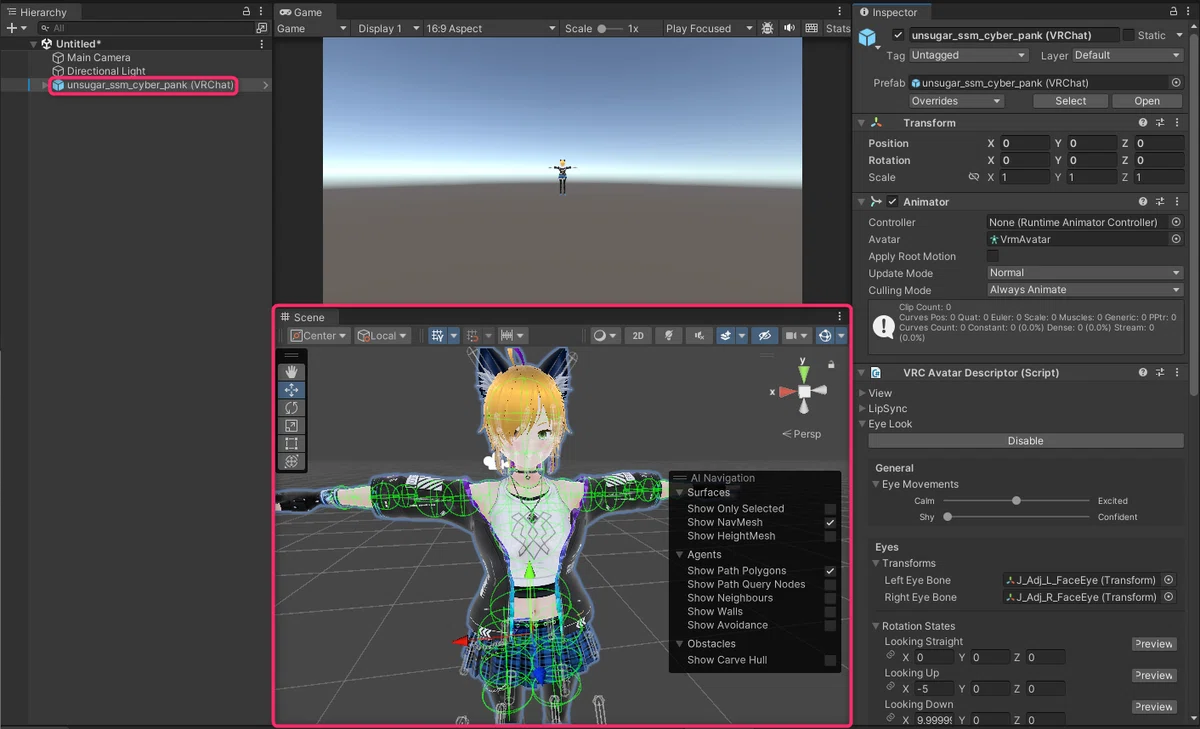Toggle scene audio mute in Scene toolbar

click(699, 336)
